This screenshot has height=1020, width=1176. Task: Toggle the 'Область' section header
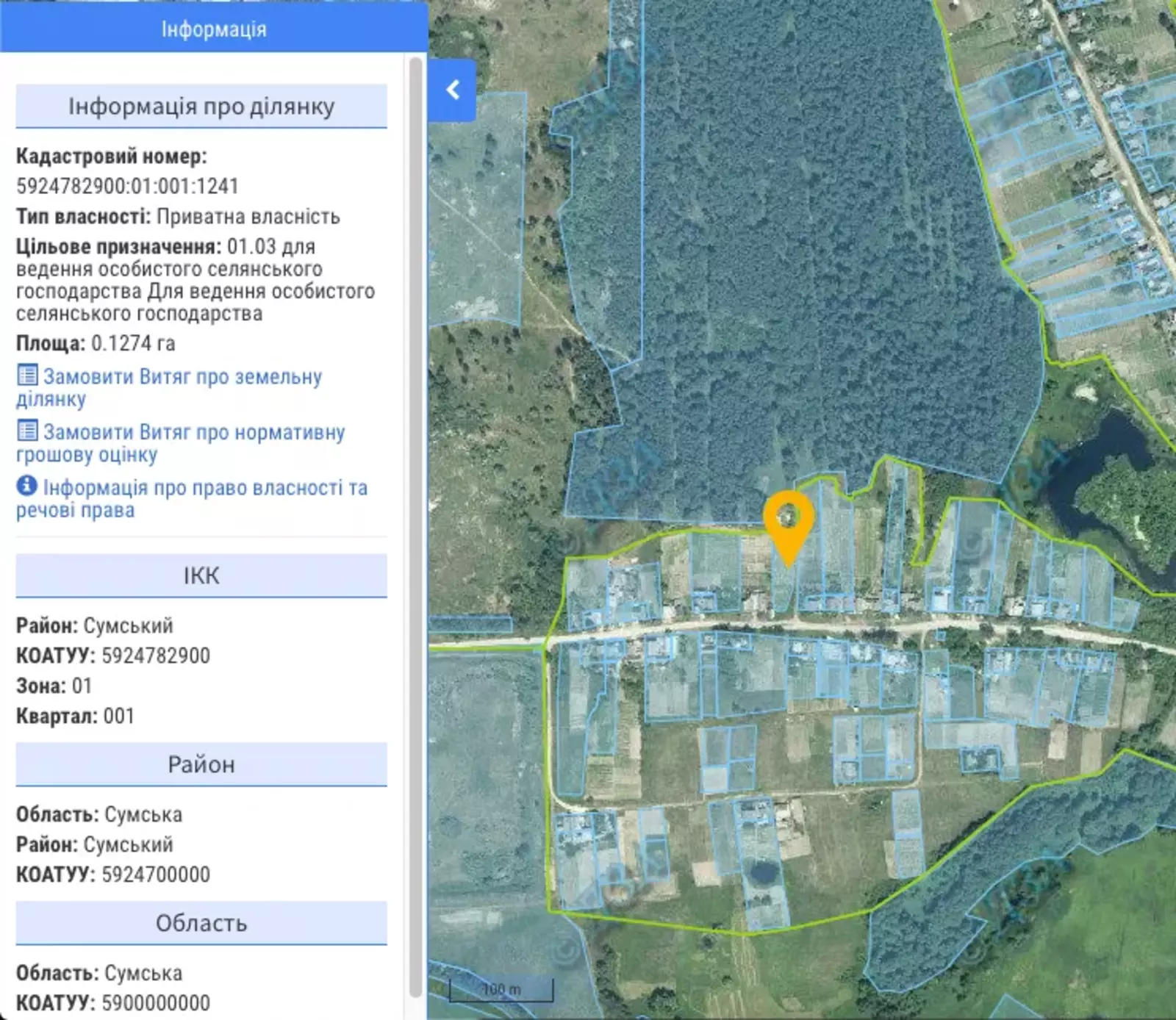tap(201, 924)
